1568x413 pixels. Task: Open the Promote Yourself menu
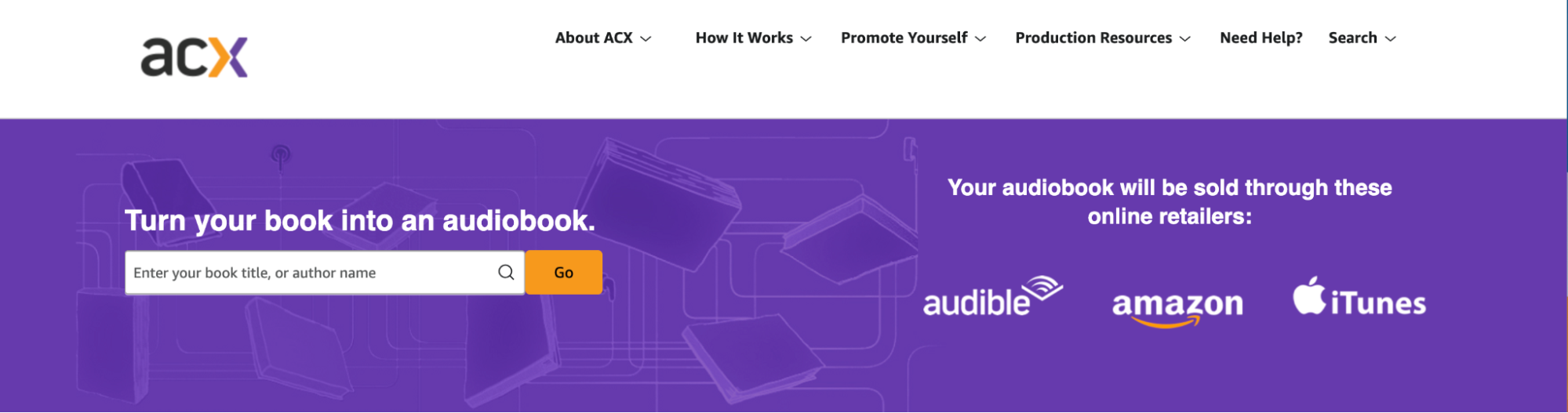[904, 38]
